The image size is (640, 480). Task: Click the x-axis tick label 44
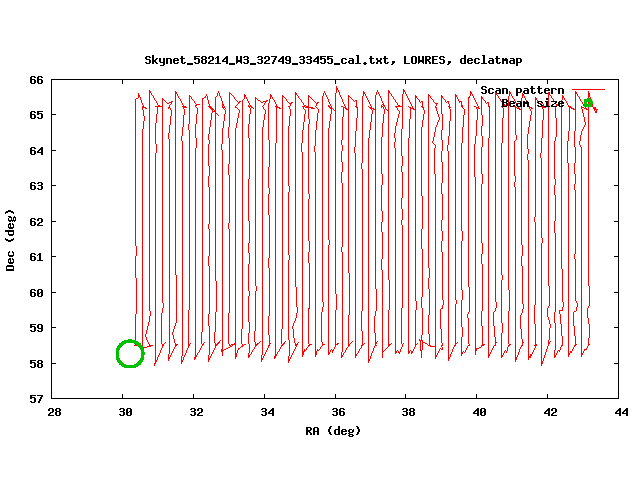622,412
